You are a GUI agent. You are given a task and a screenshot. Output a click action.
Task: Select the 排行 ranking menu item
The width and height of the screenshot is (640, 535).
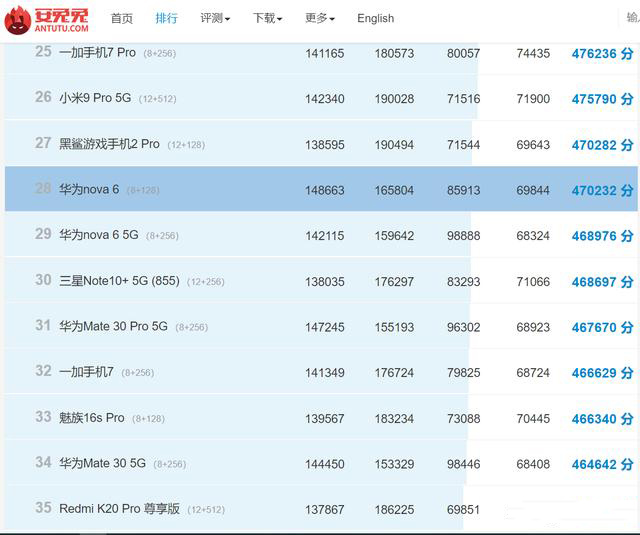167,18
